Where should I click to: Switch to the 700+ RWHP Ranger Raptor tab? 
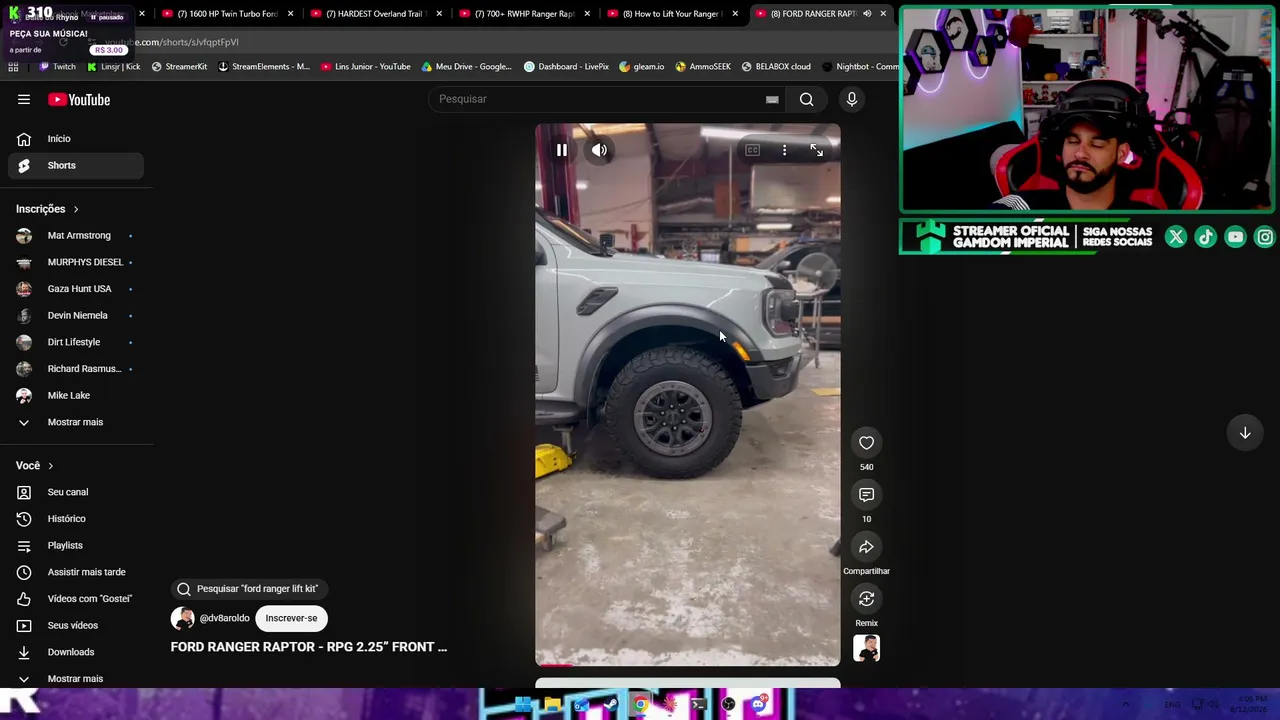pos(524,14)
